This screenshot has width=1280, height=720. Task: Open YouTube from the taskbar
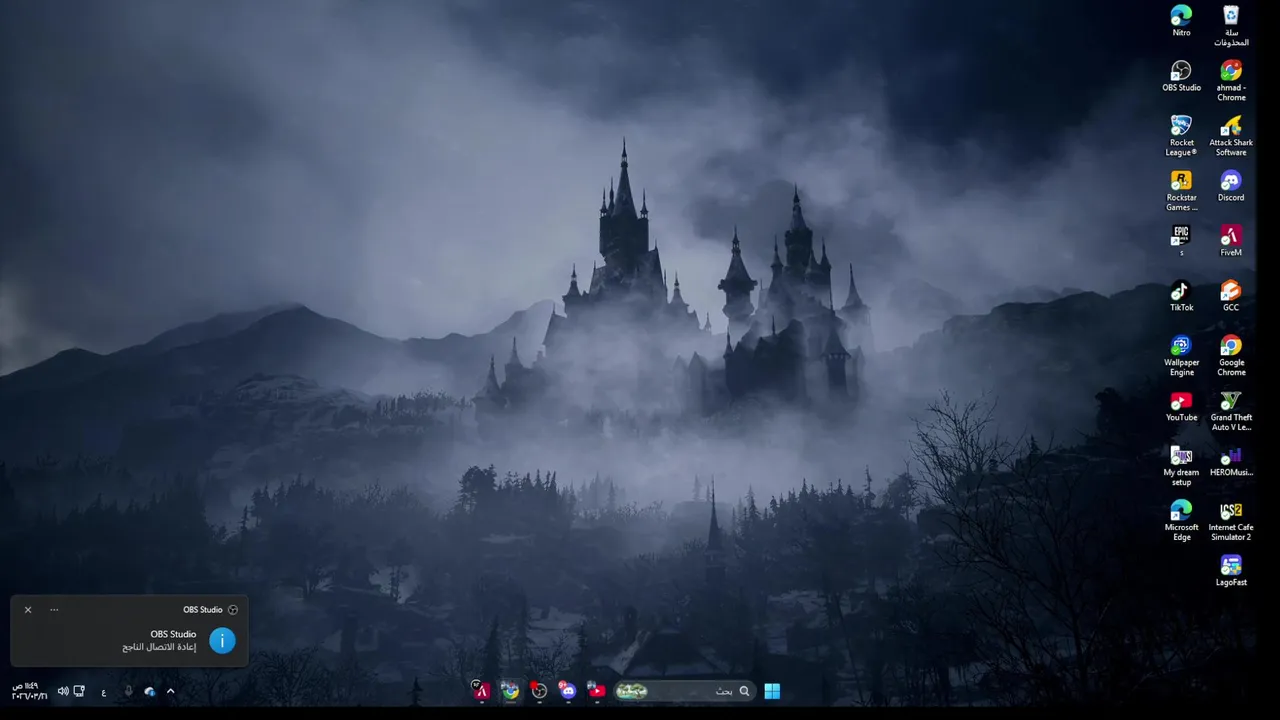(597, 691)
